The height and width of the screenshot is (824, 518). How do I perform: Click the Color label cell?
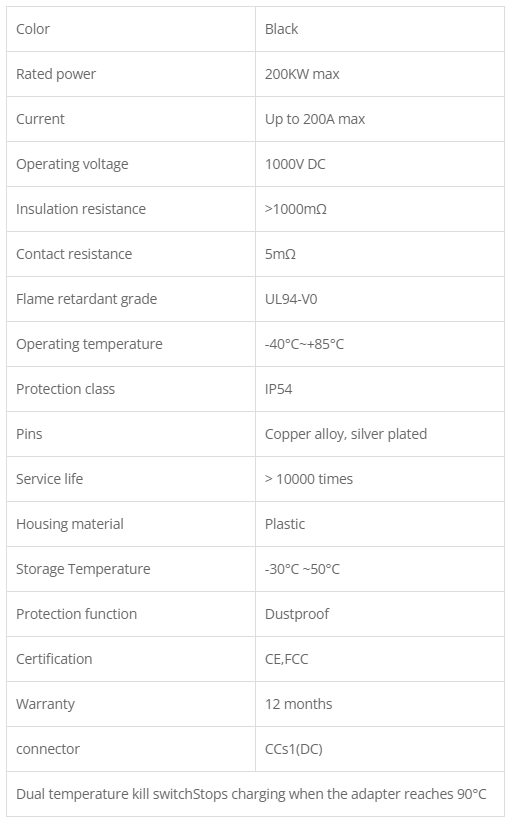click(x=131, y=29)
